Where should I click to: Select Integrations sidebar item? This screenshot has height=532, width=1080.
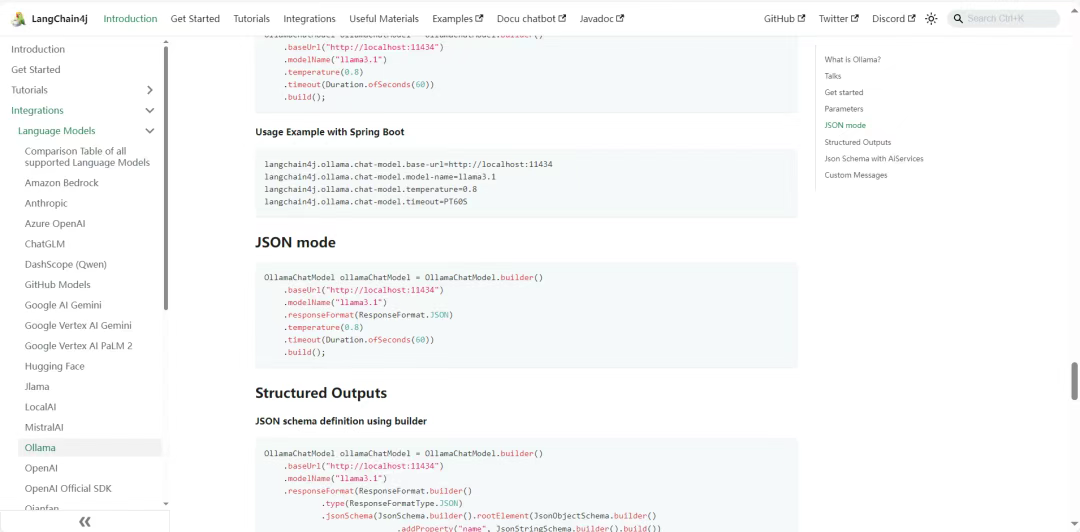tap(37, 110)
